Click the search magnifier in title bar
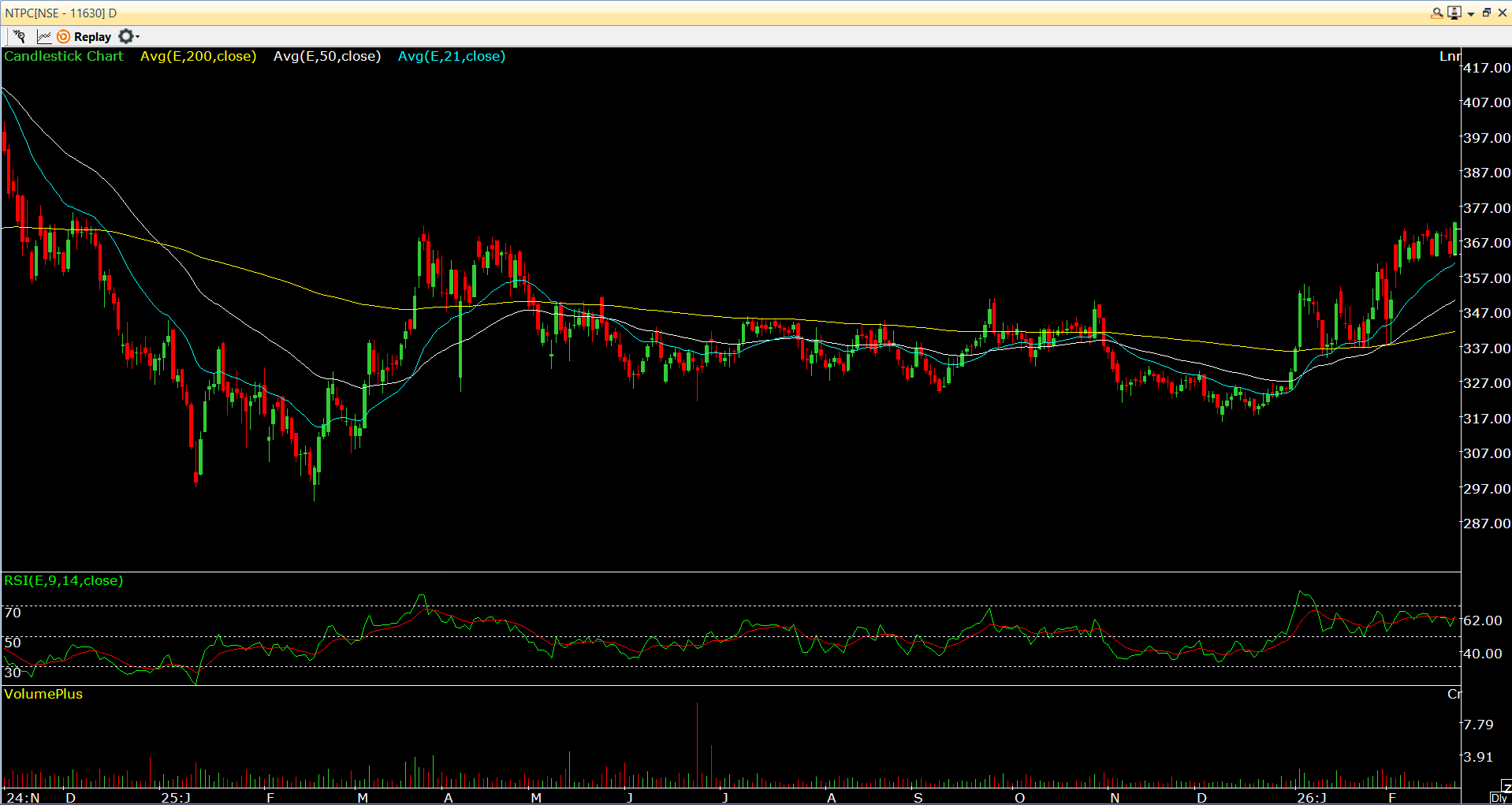The height and width of the screenshot is (805, 1512). pyautogui.click(x=1437, y=13)
